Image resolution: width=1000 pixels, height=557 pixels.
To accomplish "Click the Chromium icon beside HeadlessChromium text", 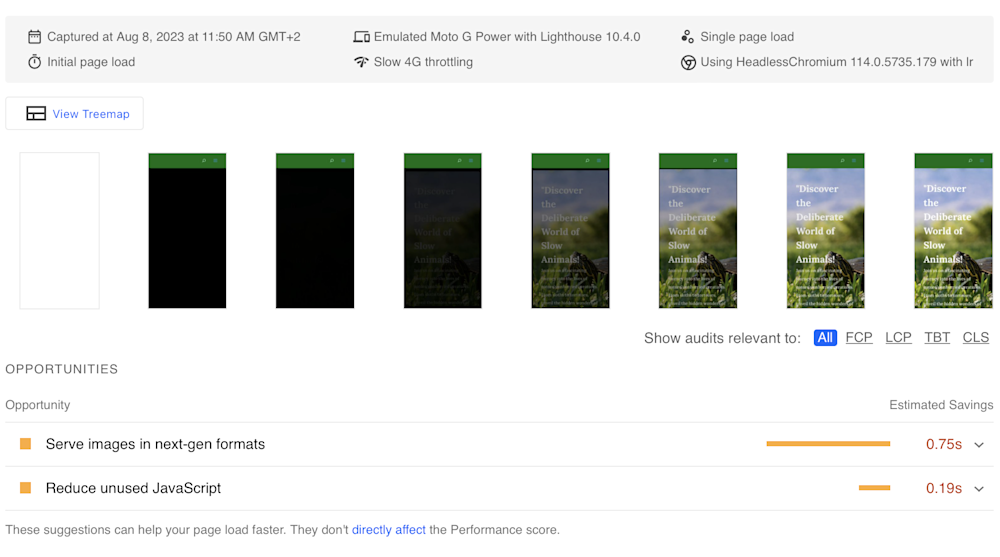I will pyautogui.click(x=688, y=63).
